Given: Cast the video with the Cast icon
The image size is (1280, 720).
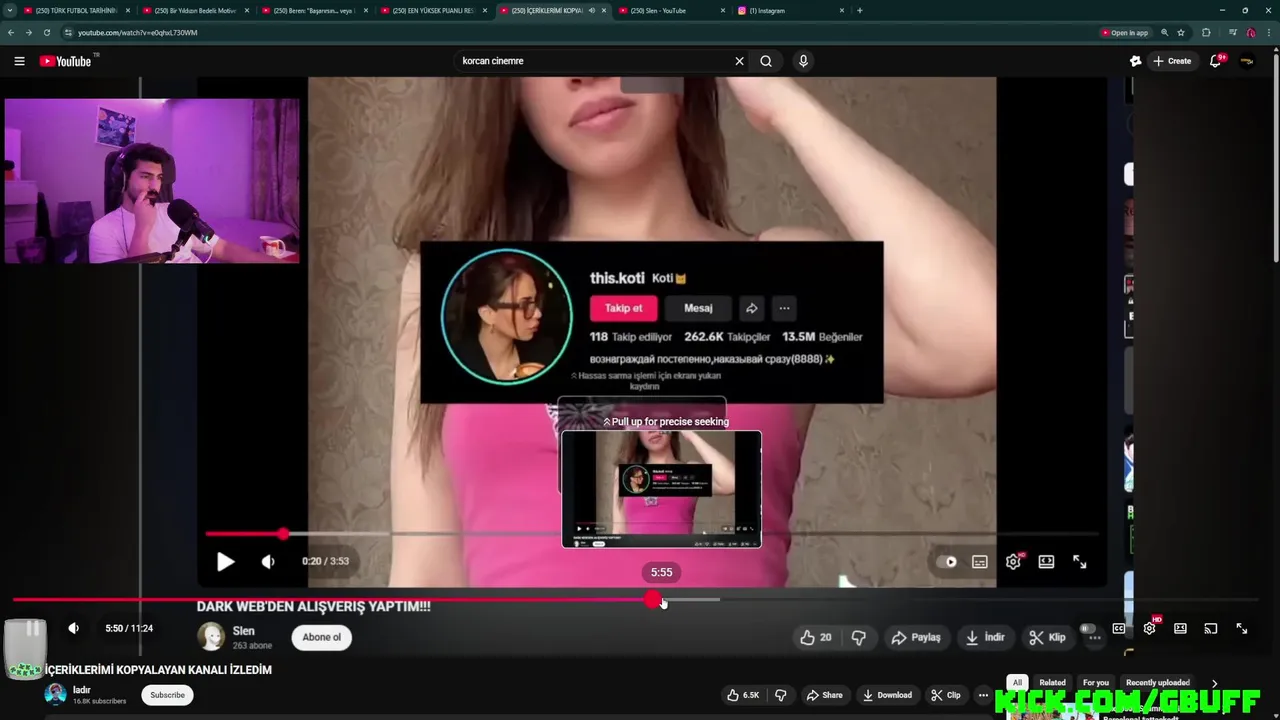Looking at the screenshot, I should (x=1210, y=628).
